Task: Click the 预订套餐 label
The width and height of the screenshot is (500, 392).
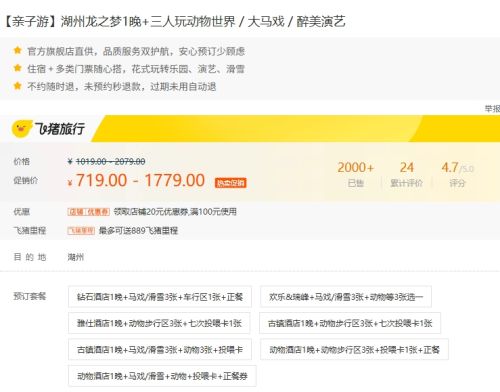Action: coord(30,296)
